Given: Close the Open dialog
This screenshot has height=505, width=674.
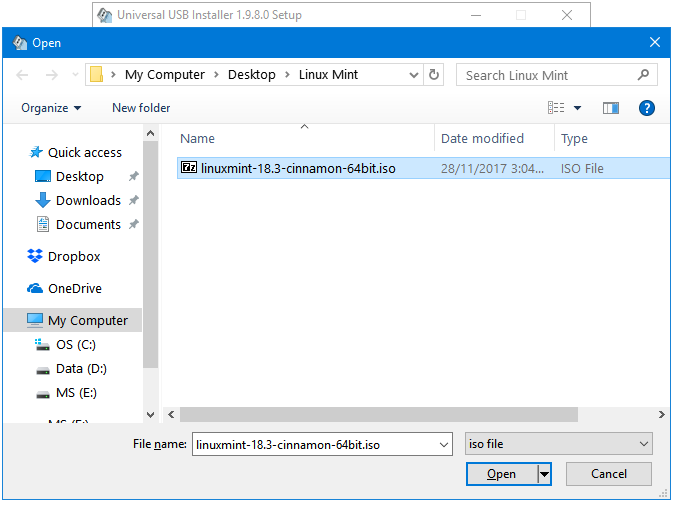Looking at the screenshot, I should click(655, 42).
